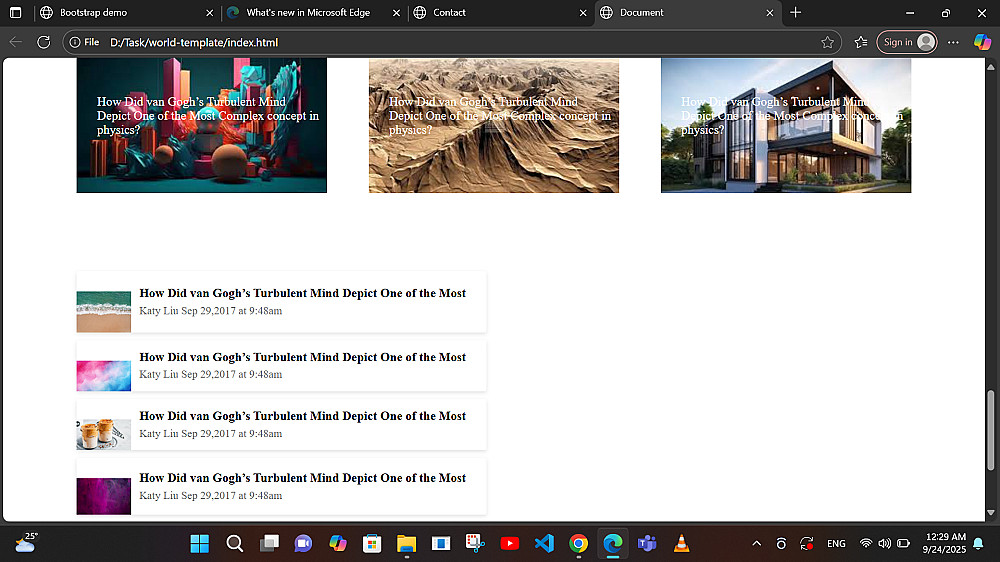Close the What's new in Microsoft Edge tab
This screenshot has height=562, width=1000.
(x=396, y=13)
